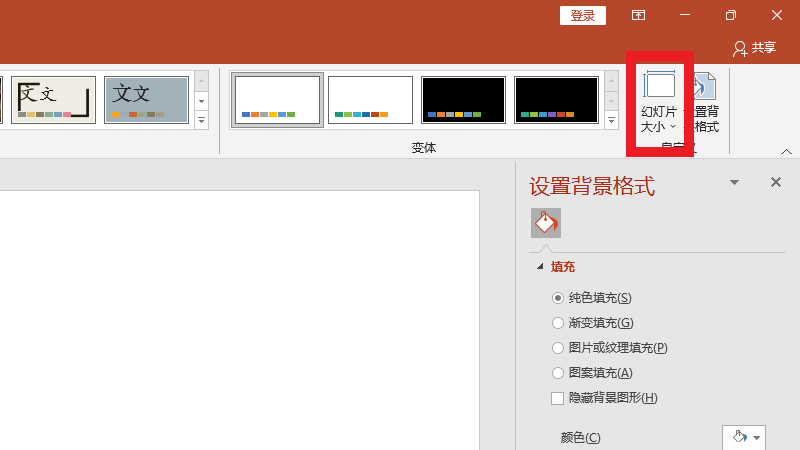Screen dimensions: 800x450
Task: Select Gradient fill (渐变填充) option
Action: [x=558, y=323]
